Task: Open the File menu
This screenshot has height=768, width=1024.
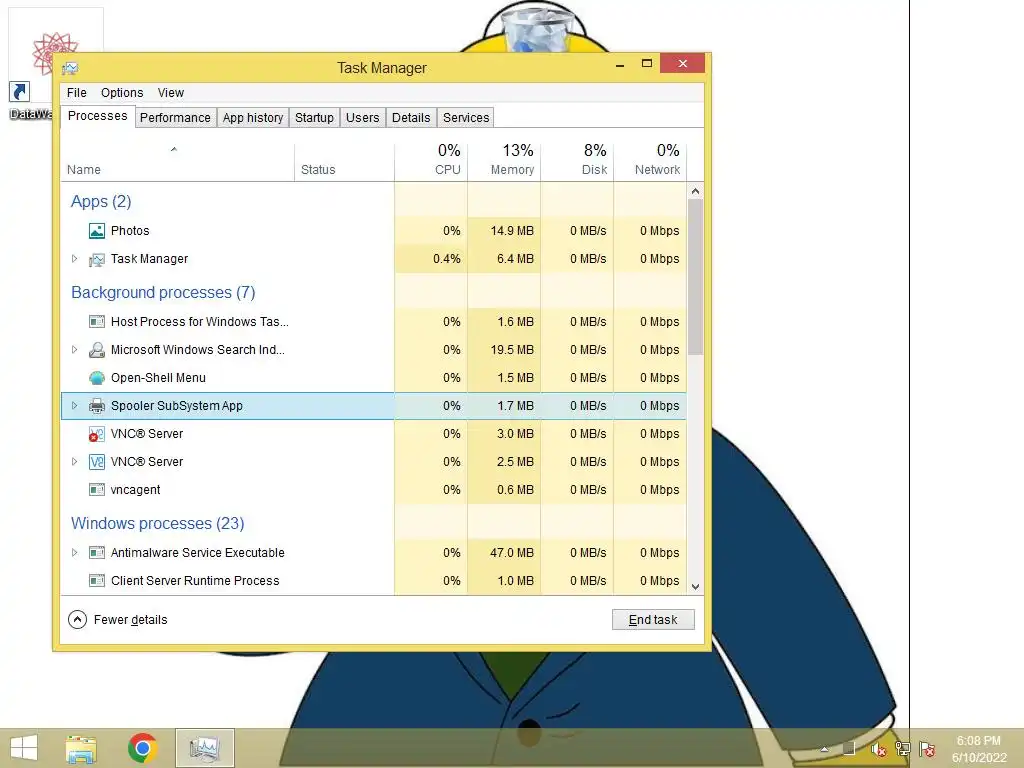Action: coord(76,93)
